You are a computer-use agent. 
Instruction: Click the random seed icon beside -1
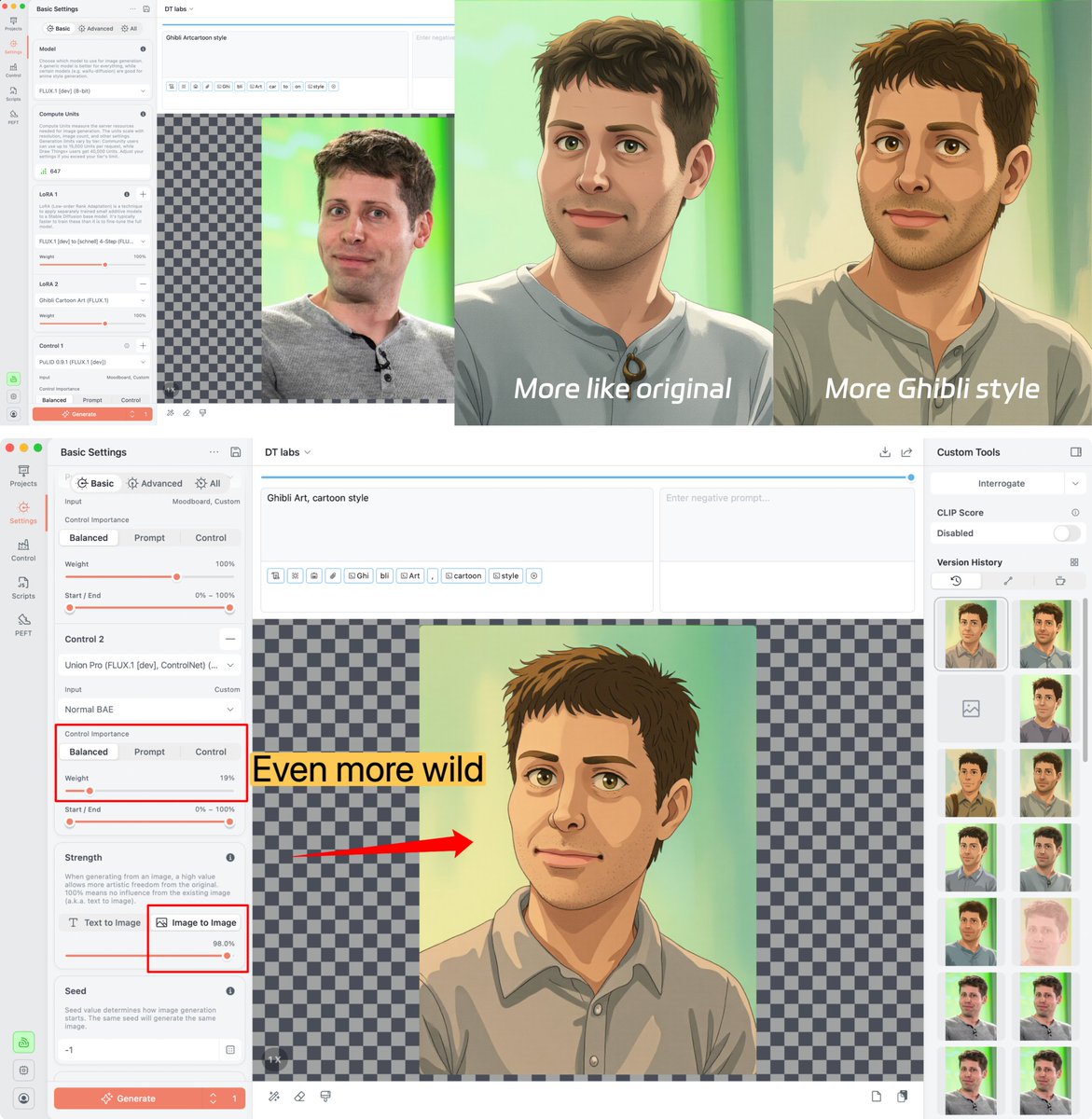coord(230,1050)
